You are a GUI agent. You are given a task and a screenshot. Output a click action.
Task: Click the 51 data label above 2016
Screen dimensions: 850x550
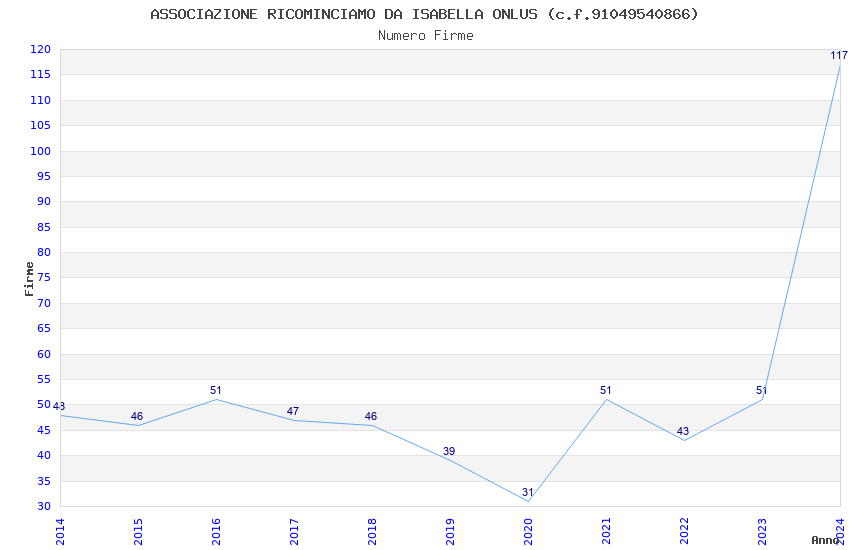click(216, 390)
